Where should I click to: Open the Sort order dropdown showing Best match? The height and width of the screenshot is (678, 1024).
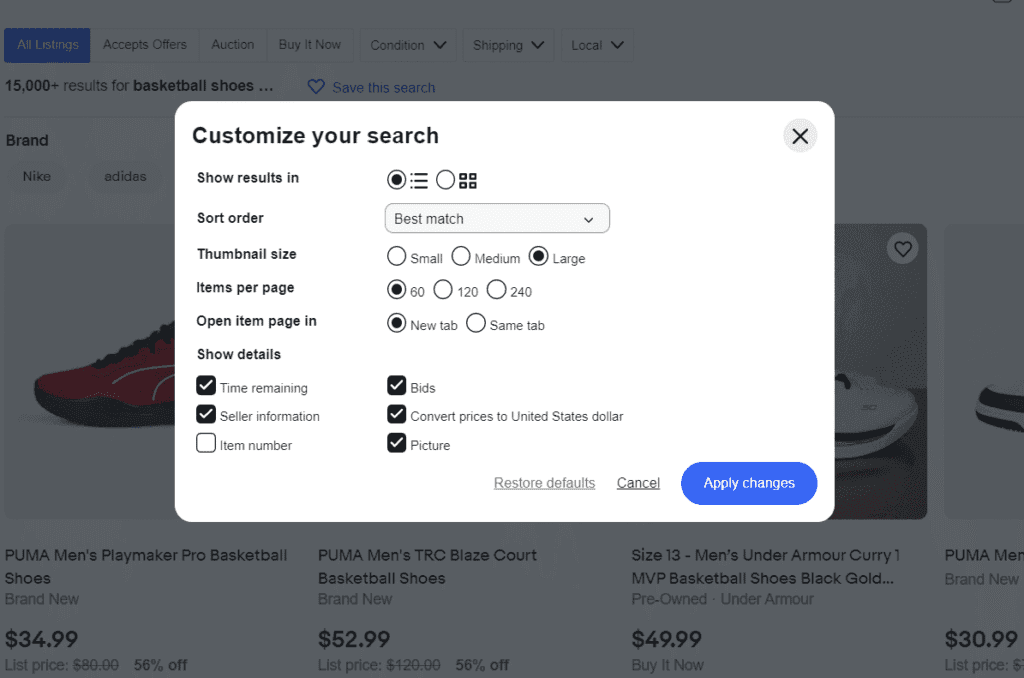(497, 218)
